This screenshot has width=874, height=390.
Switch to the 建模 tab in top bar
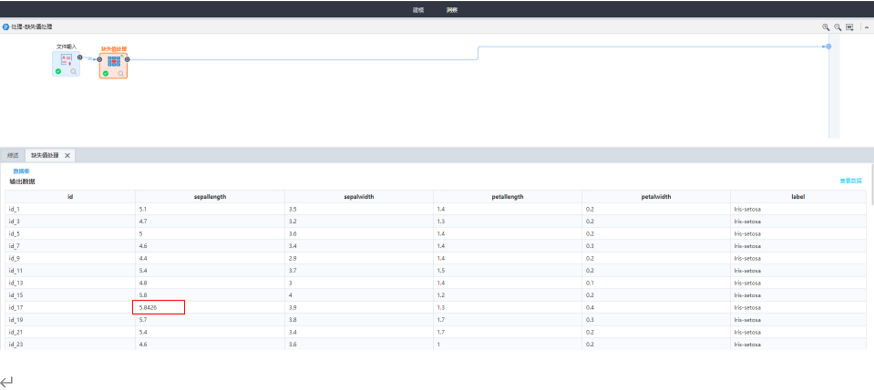coord(418,10)
